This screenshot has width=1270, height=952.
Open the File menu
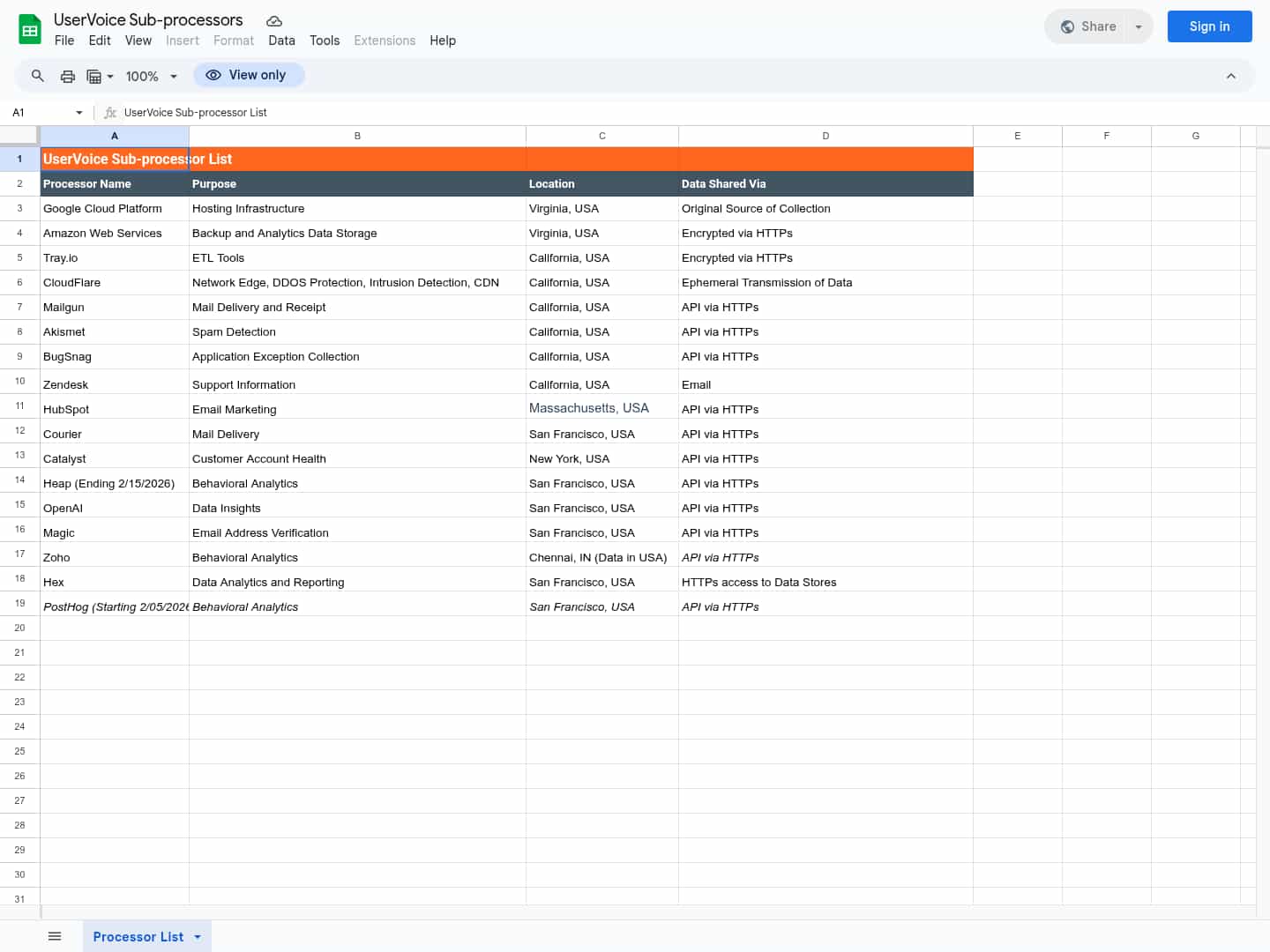click(x=64, y=41)
